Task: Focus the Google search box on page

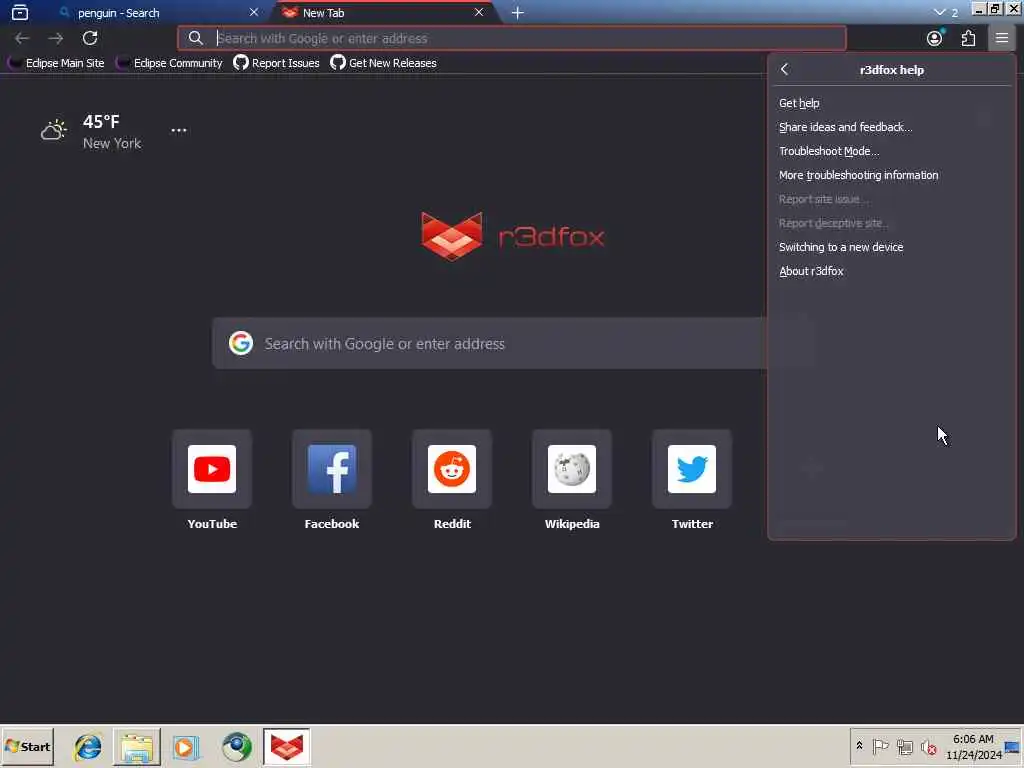Action: point(490,344)
